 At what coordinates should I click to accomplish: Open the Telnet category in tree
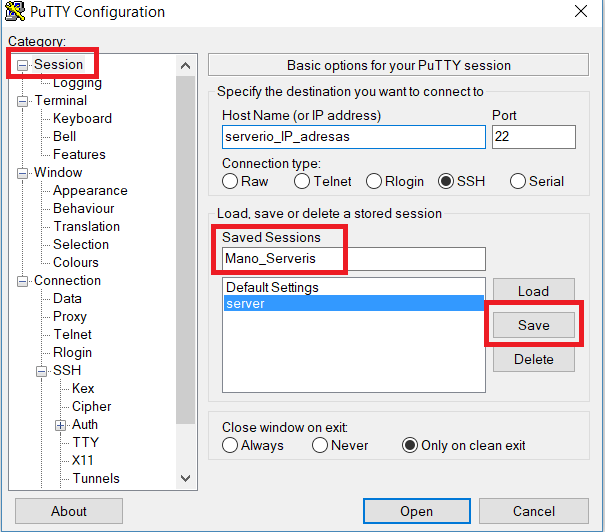click(72, 334)
